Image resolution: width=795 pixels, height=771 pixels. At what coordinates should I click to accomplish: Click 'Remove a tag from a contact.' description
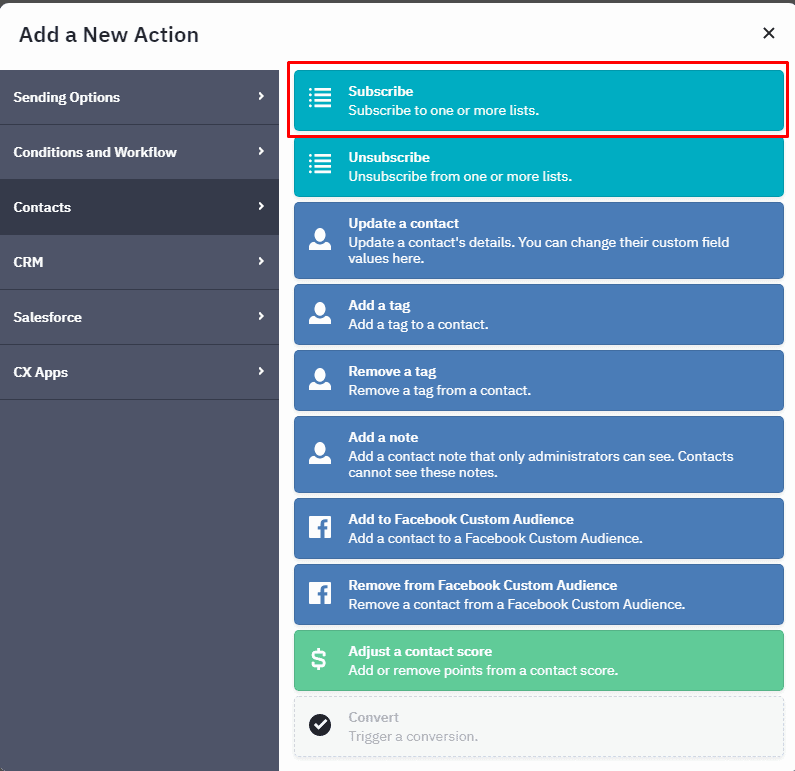[x=440, y=390]
